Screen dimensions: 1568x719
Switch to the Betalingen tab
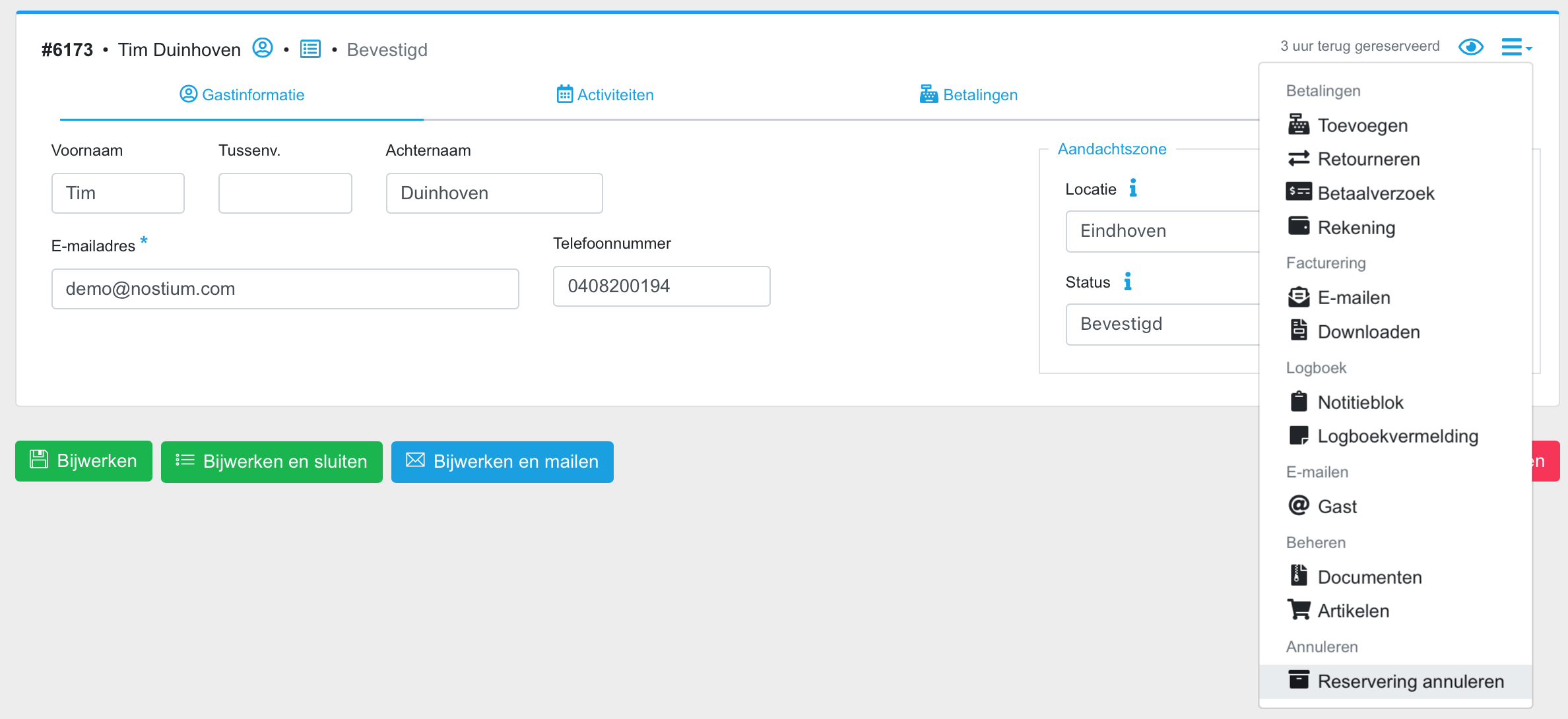968,95
